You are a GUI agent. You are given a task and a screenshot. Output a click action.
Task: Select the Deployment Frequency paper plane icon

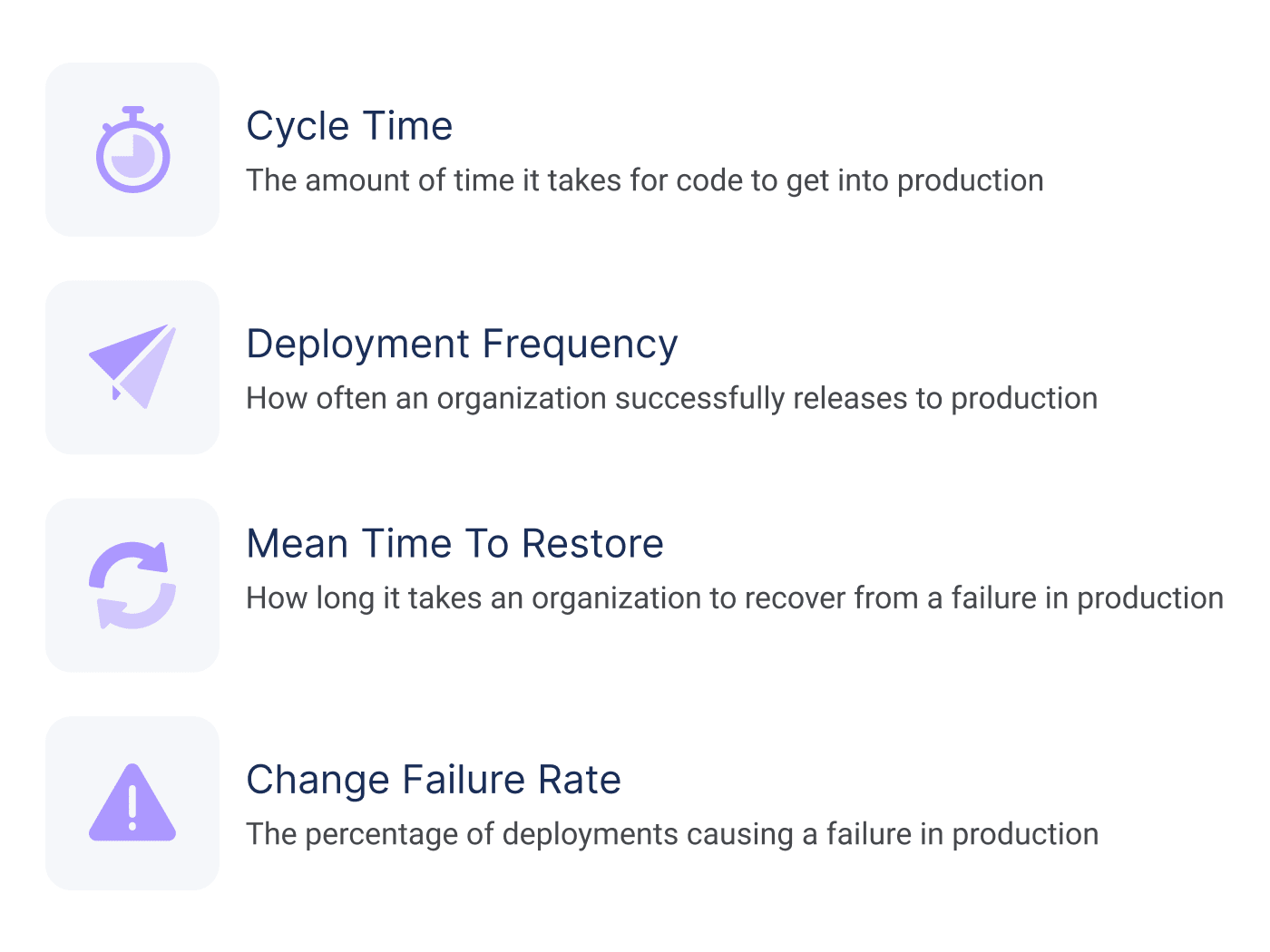coord(132,366)
